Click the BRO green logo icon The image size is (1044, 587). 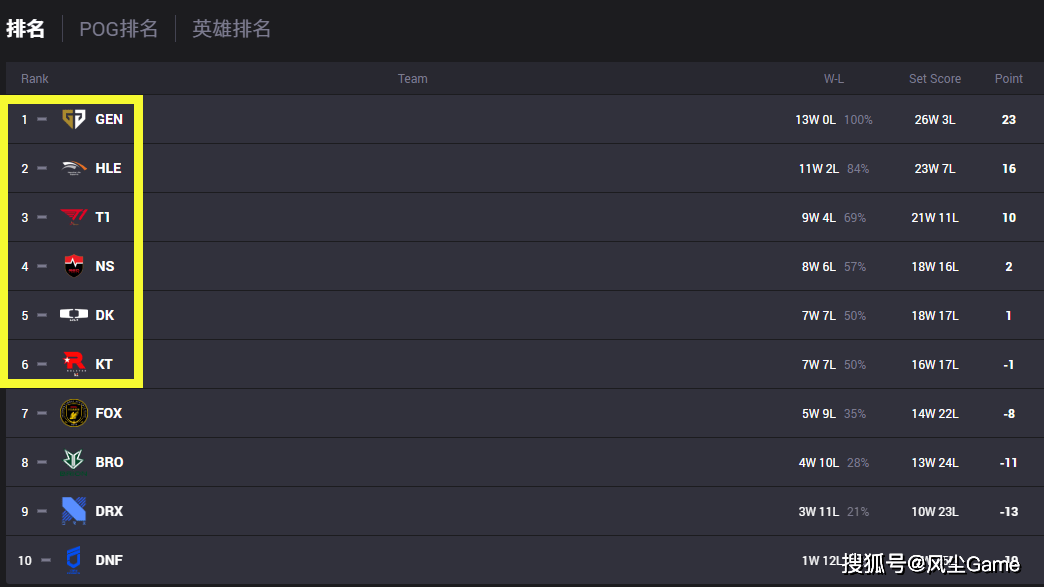74,462
